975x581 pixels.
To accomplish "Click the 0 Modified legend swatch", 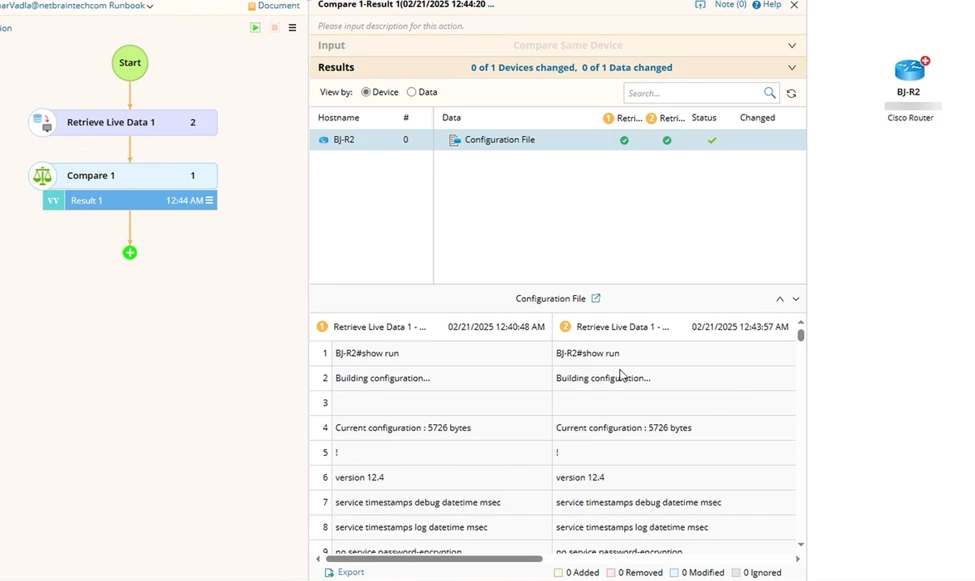I will tap(674, 573).
